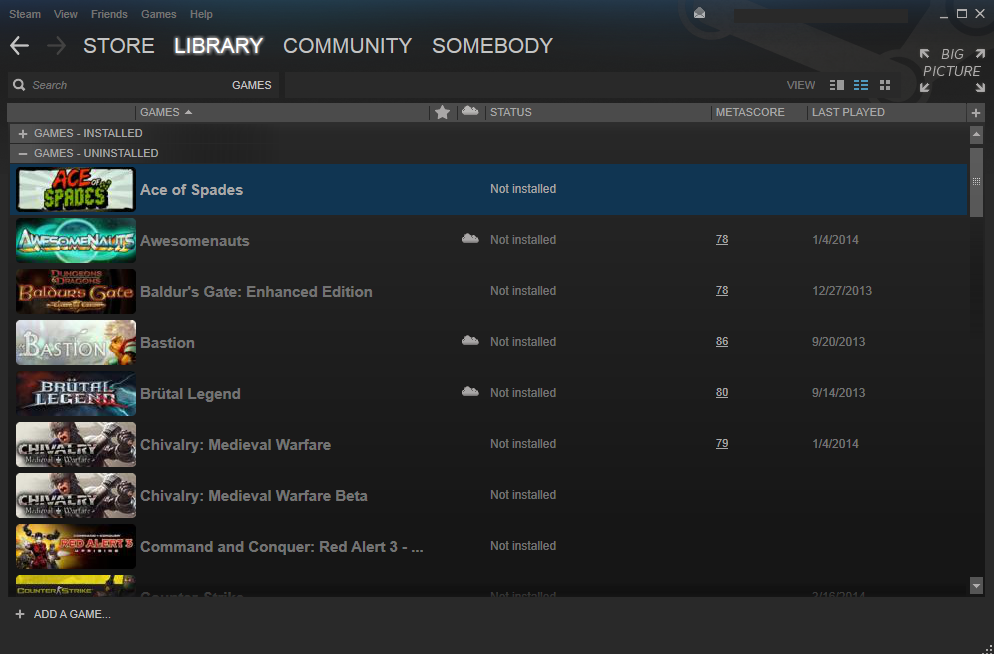Select Baldur's Gate: Enhanced Edition title
This screenshot has height=654, width=994.
(x=256, y=292)
